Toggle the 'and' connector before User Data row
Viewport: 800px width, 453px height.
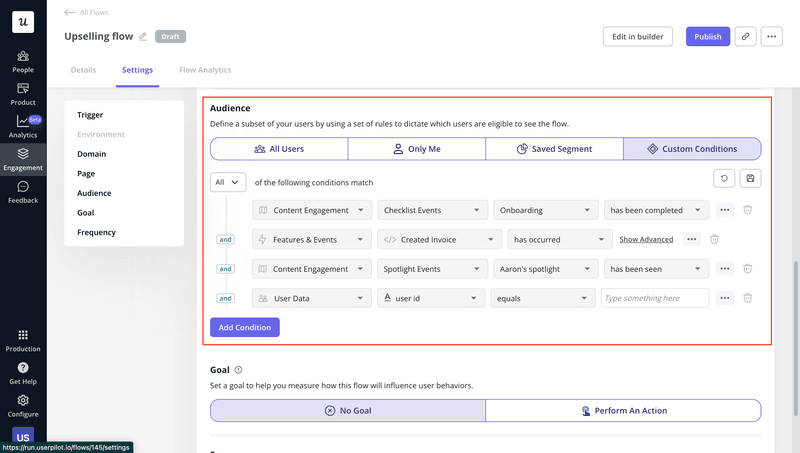(x=226, y=298)
